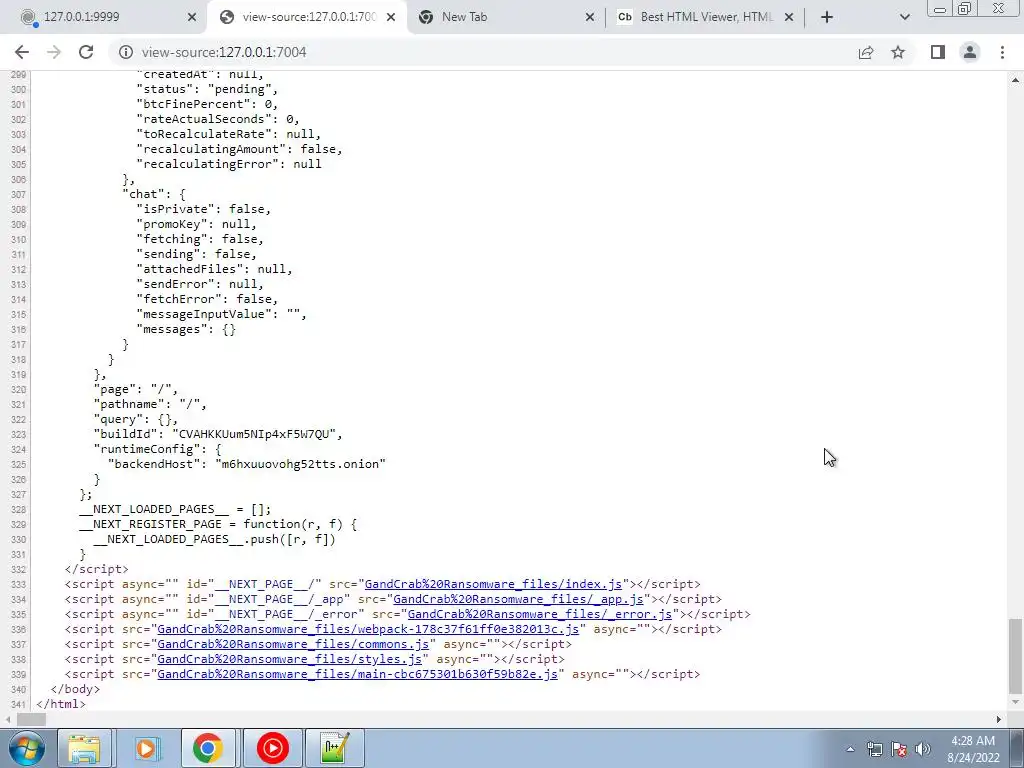Close the Best HTML Viewer tab
This screenshot has width=1024, height=768.
[789, 17]
